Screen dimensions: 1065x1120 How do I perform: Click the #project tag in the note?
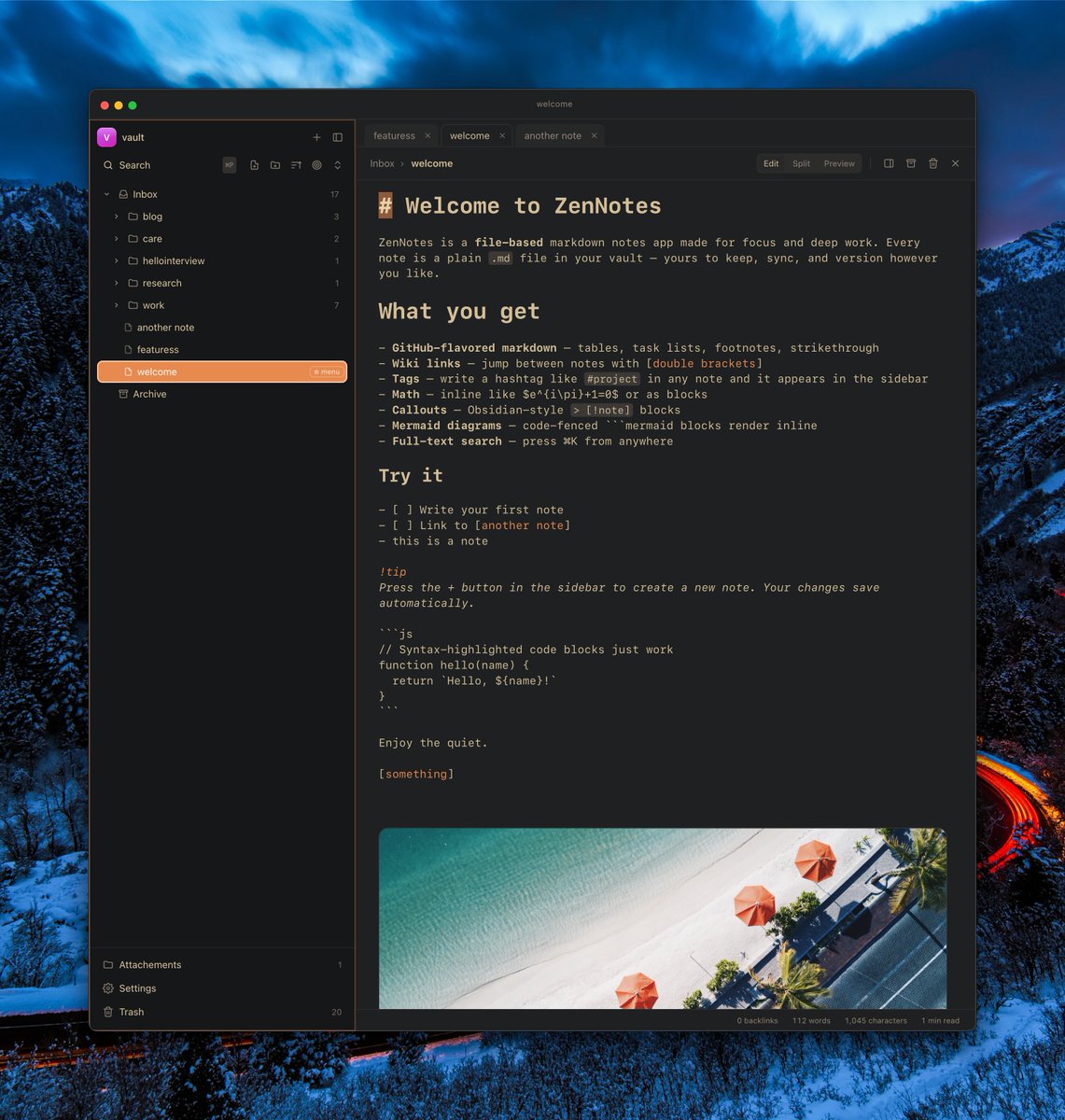pyautogui.click(x=612, y=379)
